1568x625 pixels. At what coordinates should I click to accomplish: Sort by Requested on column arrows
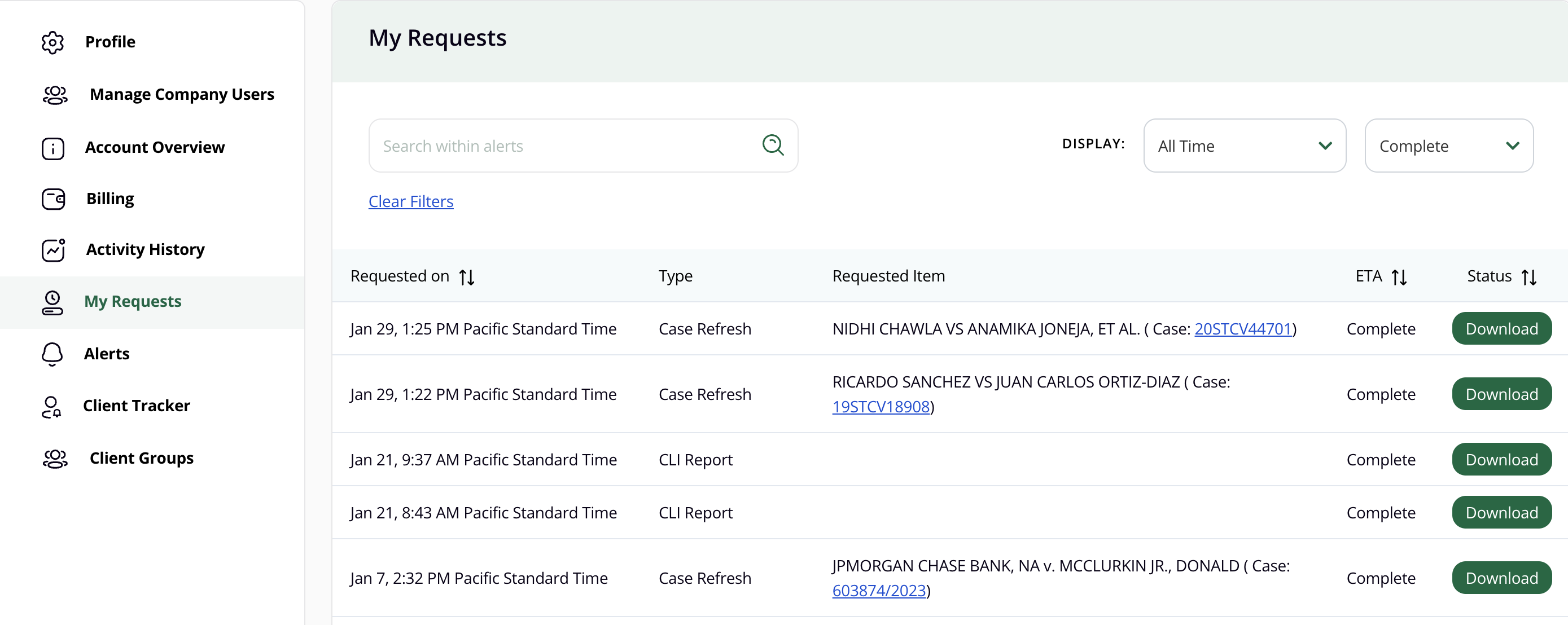pyautogui.click(x=467, y=277)
